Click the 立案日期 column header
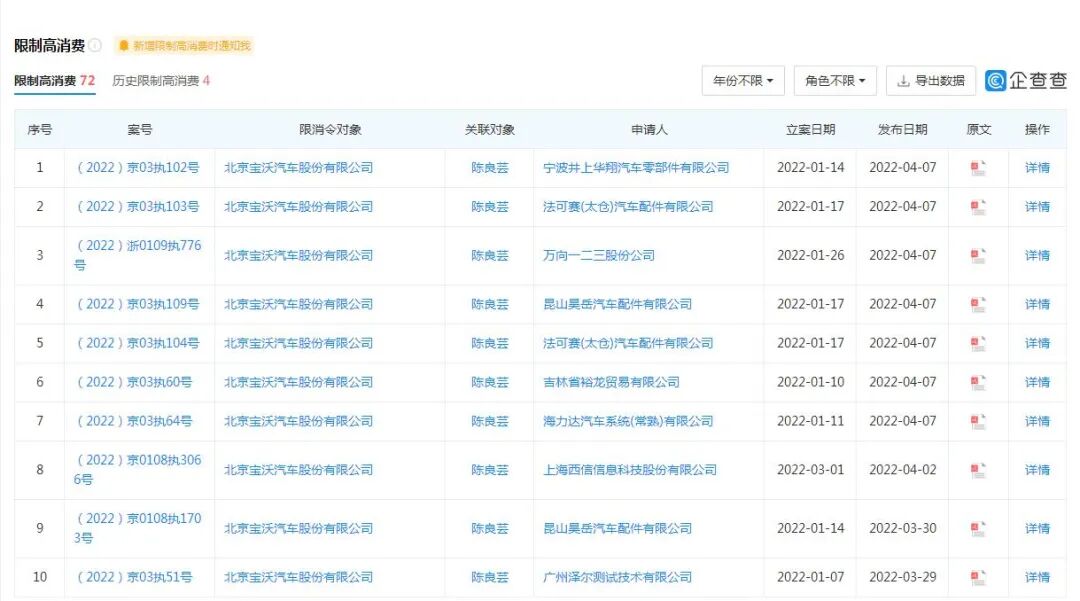 click(x=810, y=129)
